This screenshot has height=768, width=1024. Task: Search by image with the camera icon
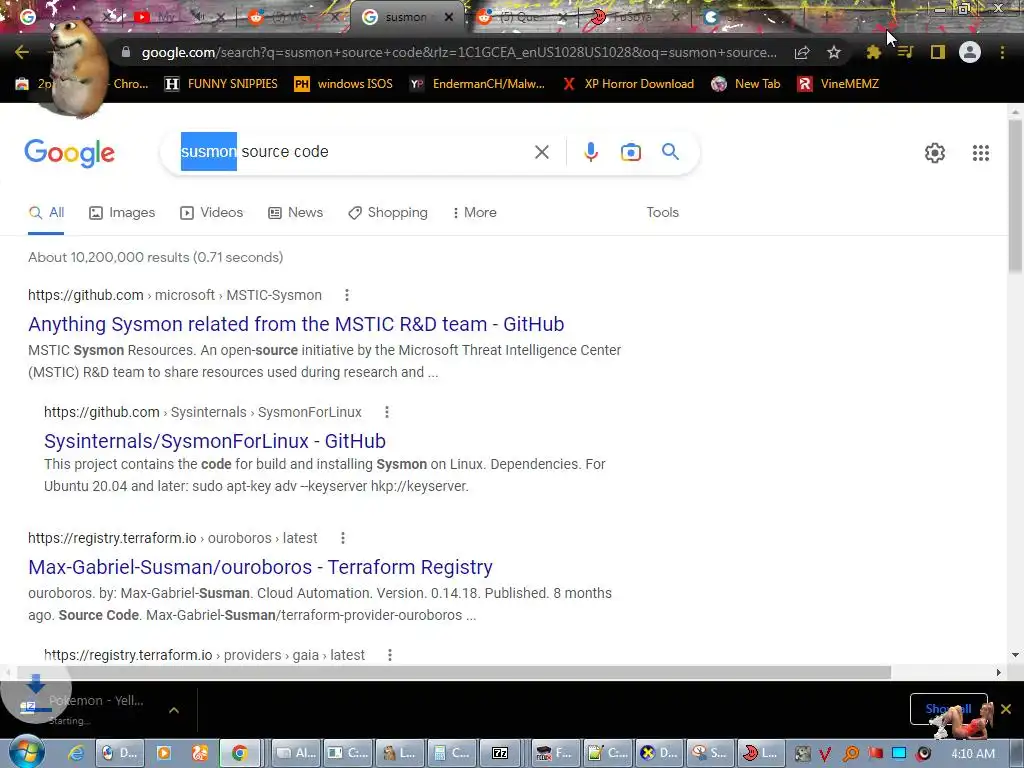coord(630,152)
